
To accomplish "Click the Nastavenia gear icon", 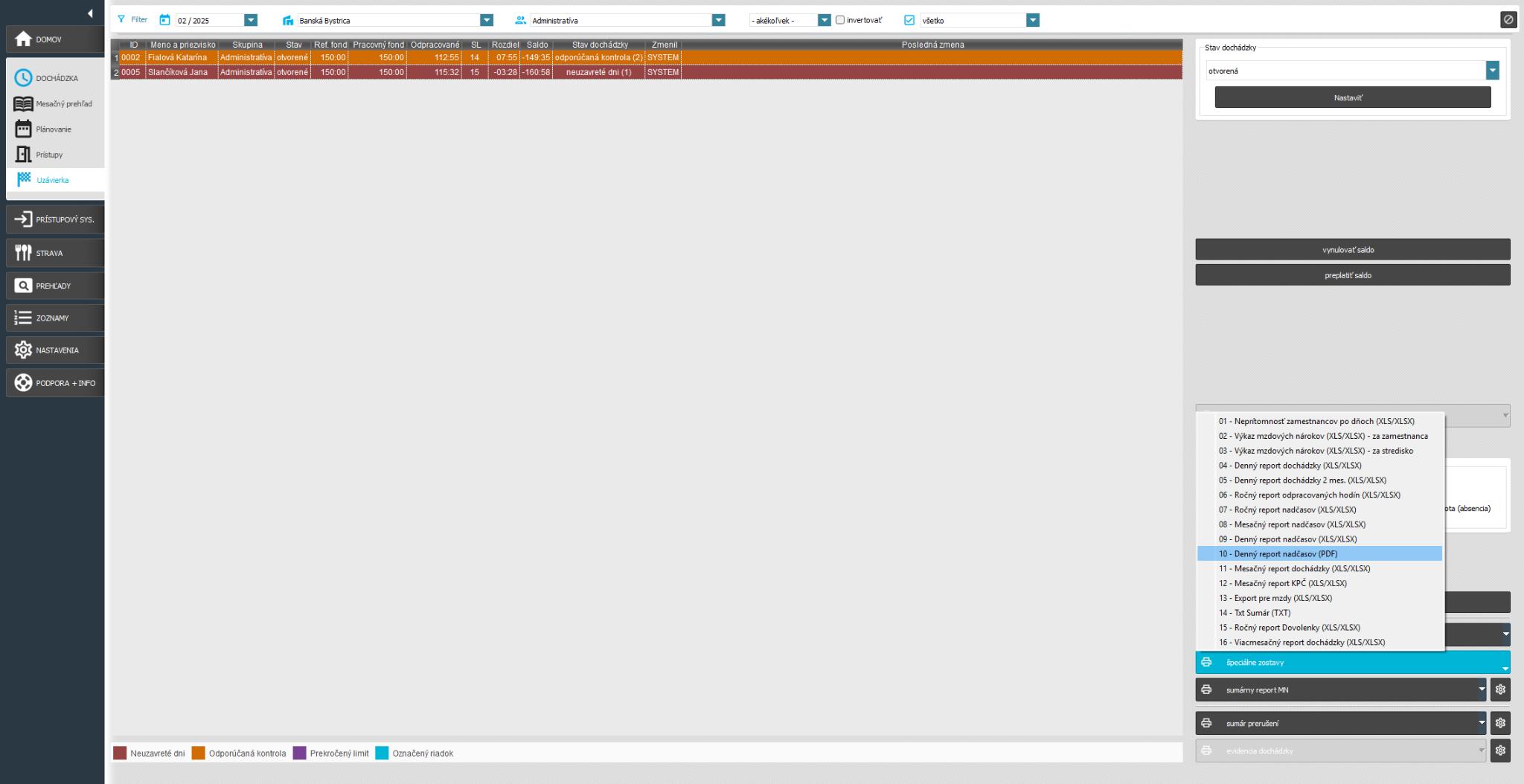I will [24, 350].
